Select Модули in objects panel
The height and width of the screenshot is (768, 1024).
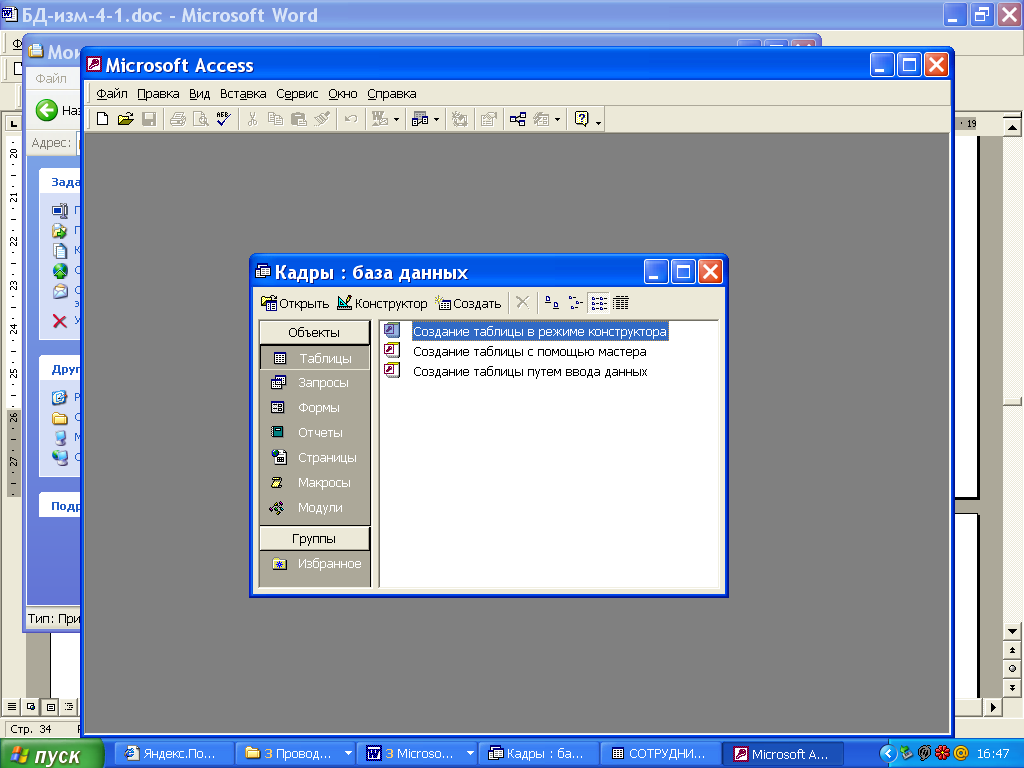click(x=315, y=507)
